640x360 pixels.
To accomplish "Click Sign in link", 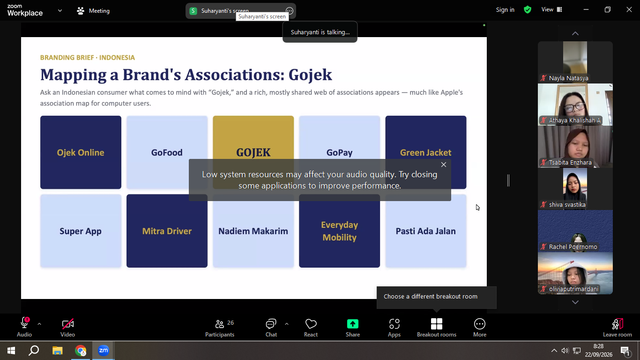I will (x=505, y=10).
